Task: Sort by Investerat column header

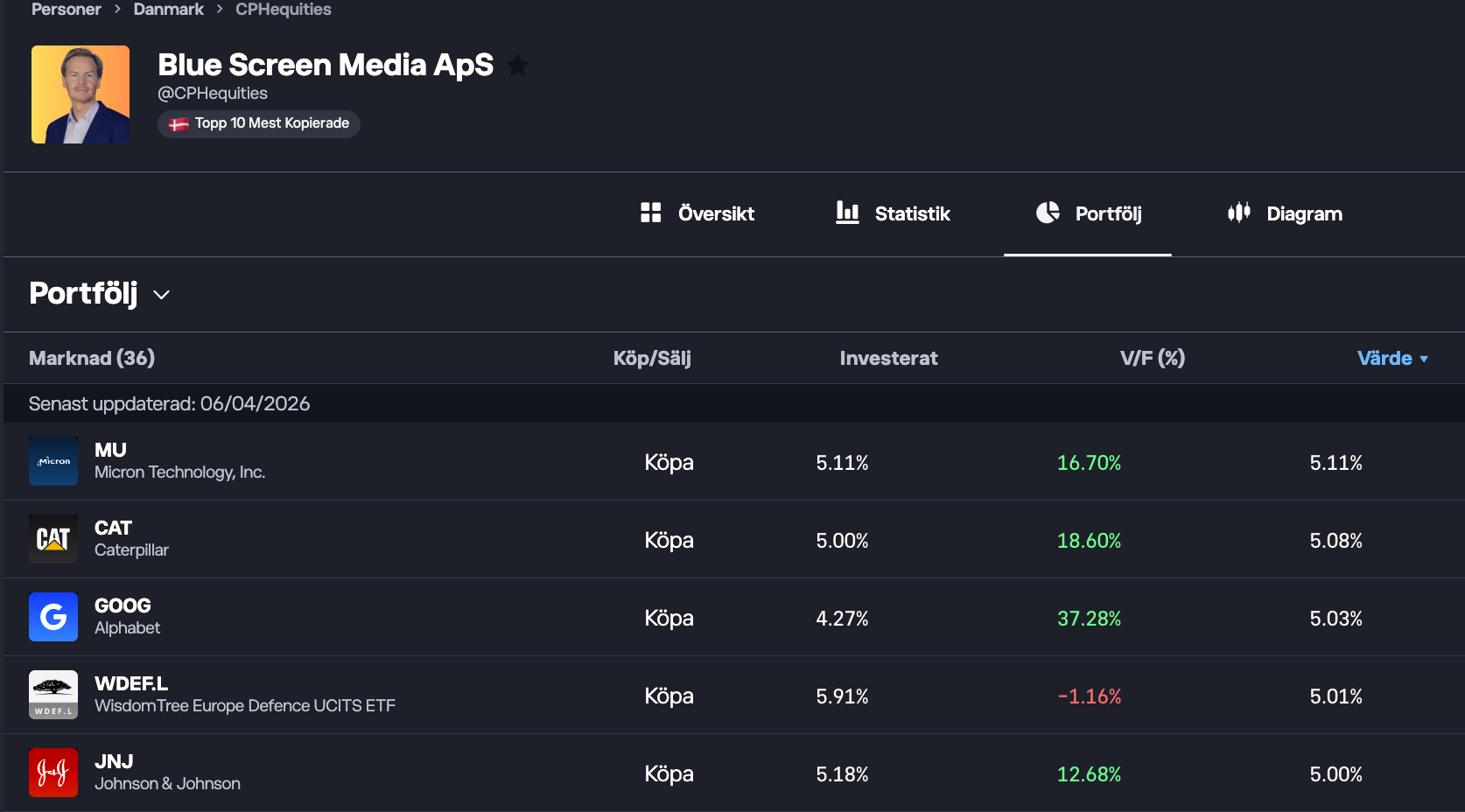Action: [888, 358]
